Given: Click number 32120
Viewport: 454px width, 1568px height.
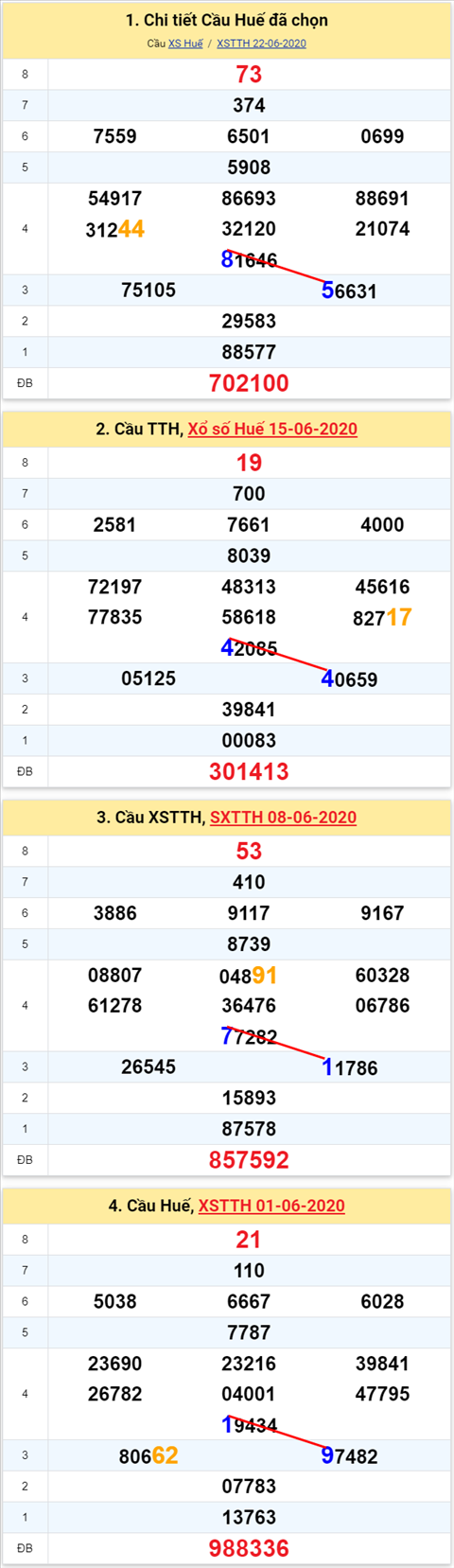Looking at the screenshot, I should [x=249, y=229].
